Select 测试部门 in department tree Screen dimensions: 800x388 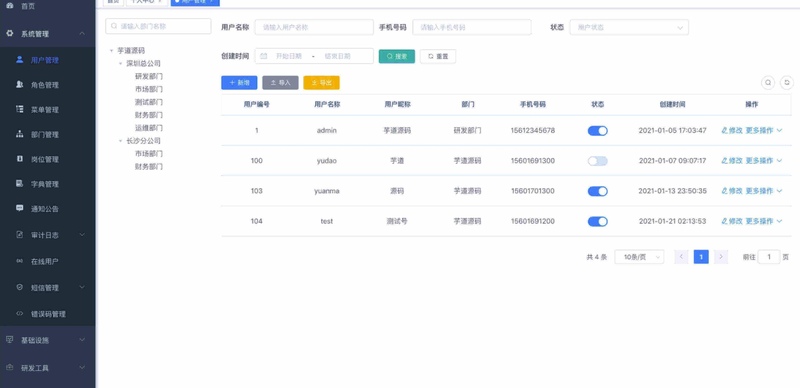click(148, 102)
